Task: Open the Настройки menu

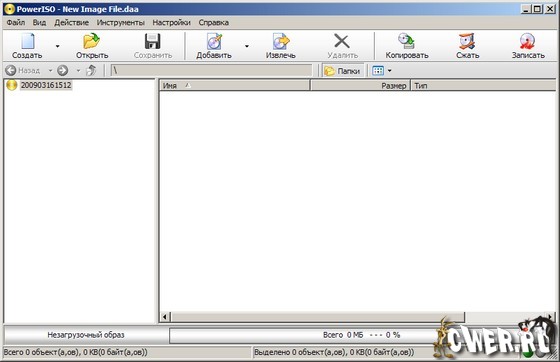Action: pos(171,22)
